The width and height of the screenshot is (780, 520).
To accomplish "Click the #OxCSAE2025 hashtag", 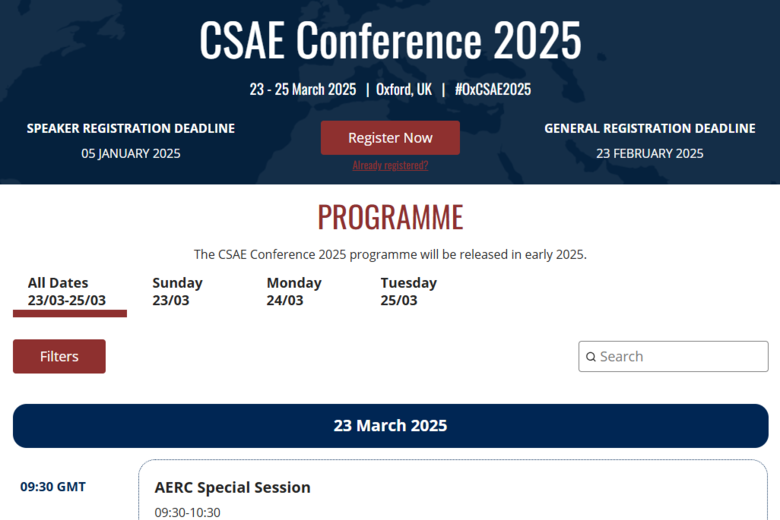I will 492,90.
